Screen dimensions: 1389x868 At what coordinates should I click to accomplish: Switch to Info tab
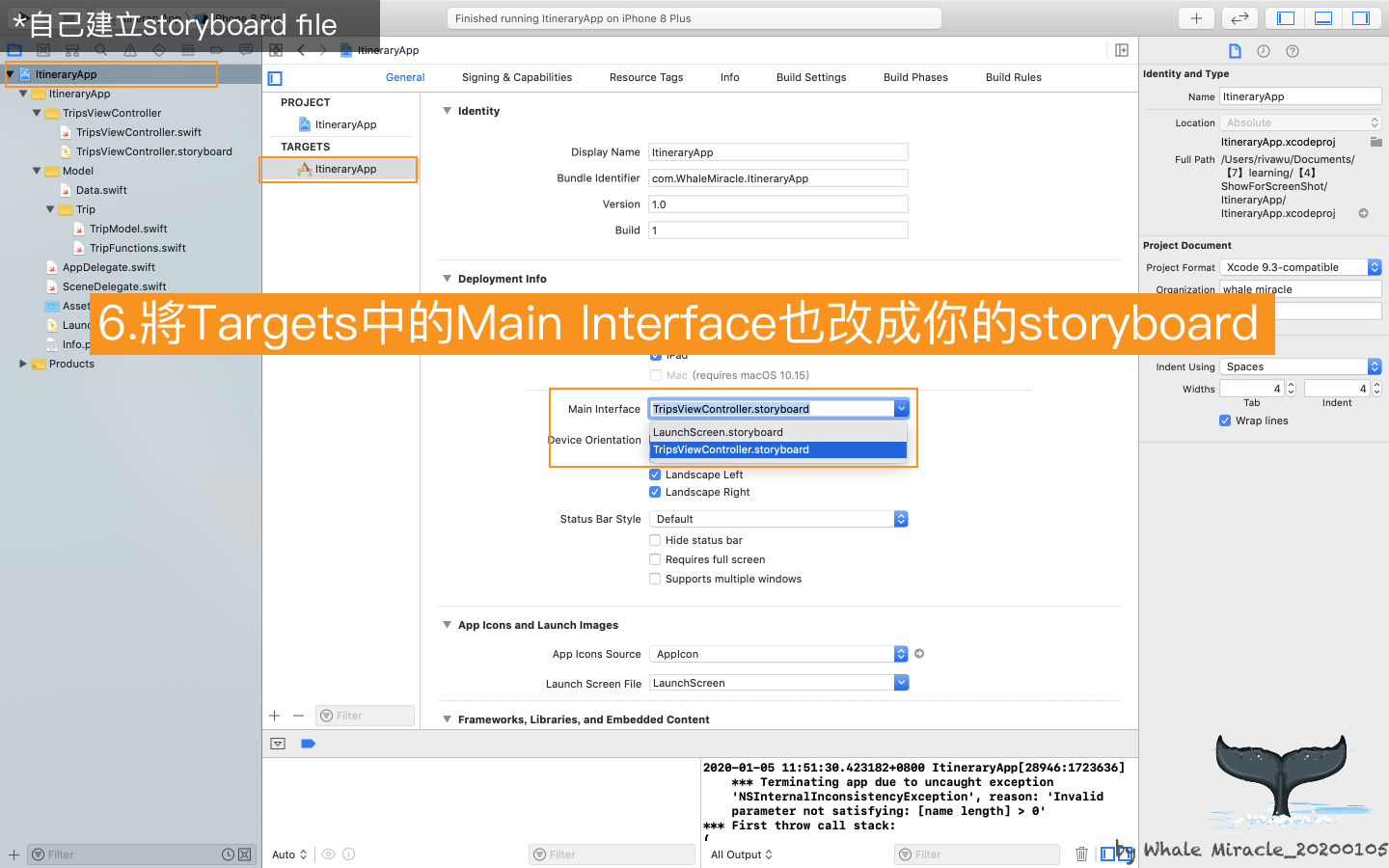(730, 77)
